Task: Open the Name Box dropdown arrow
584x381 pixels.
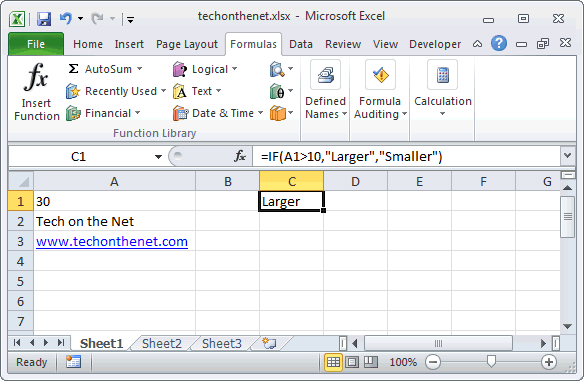Action: point(158,157)
